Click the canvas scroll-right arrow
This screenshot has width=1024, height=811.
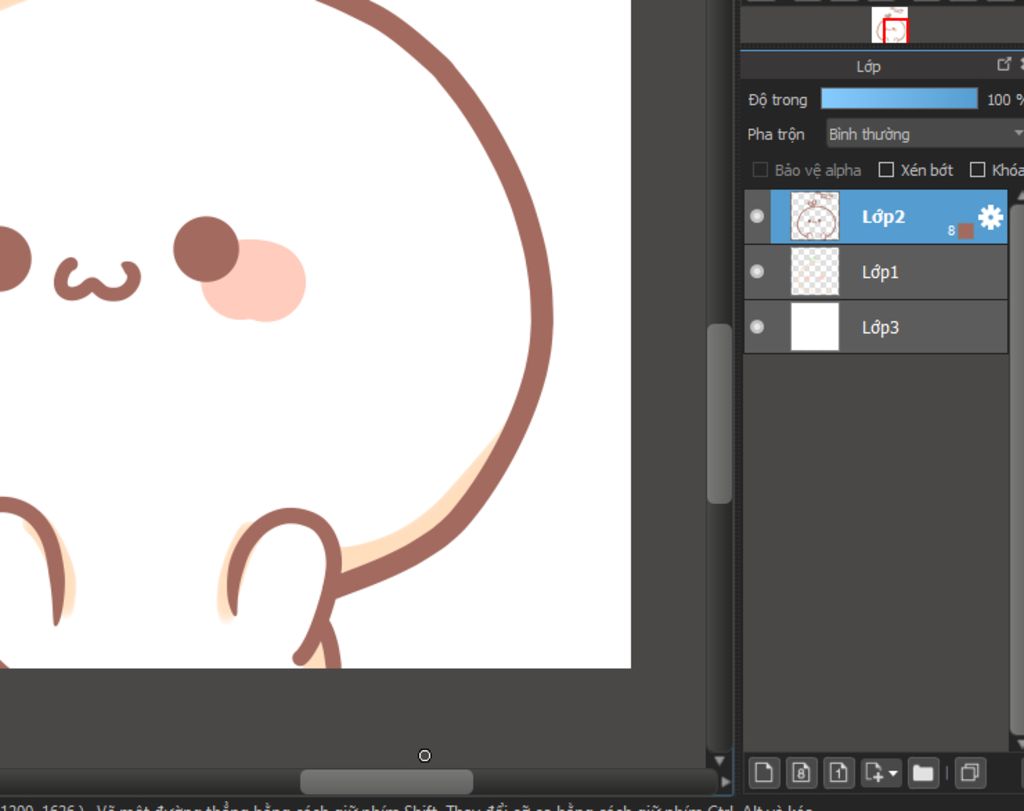[x=725, y=782]
